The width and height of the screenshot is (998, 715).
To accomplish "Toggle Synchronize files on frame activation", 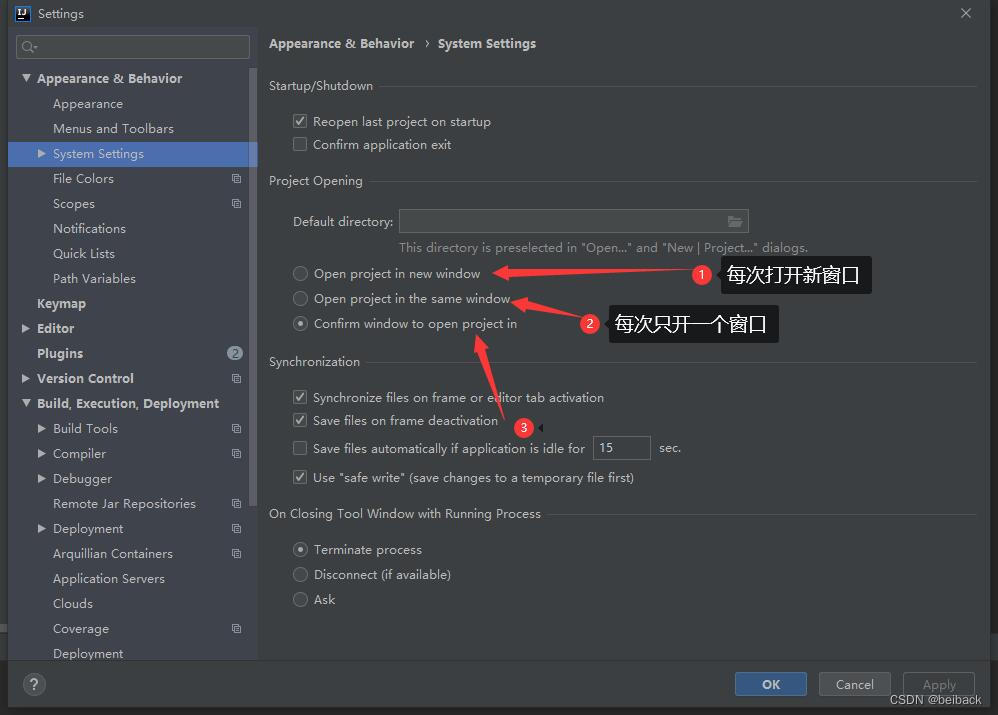I will [x=300, y=397].
